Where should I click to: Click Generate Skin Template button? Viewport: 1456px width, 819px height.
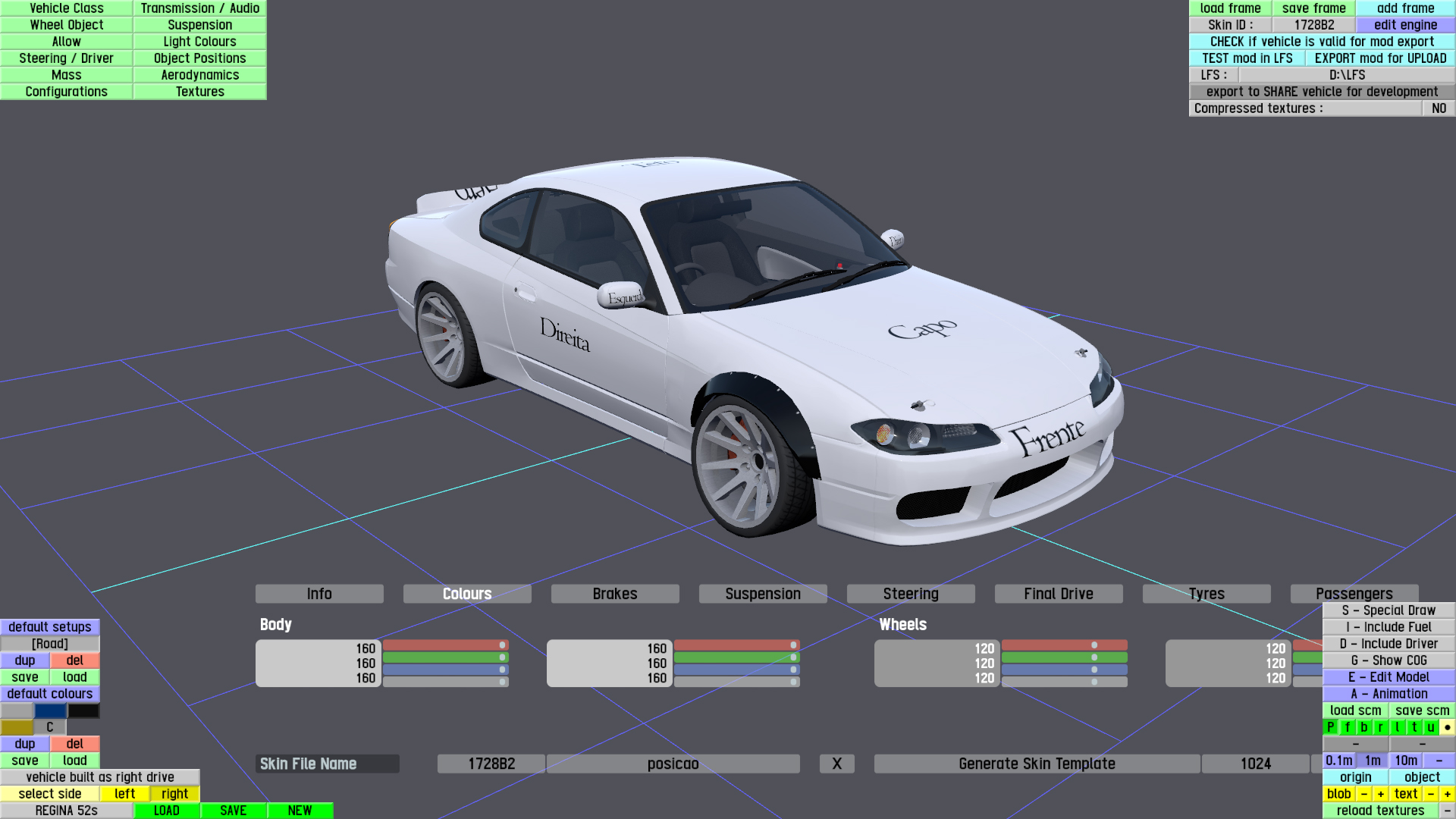click(x=1037, y=764)
